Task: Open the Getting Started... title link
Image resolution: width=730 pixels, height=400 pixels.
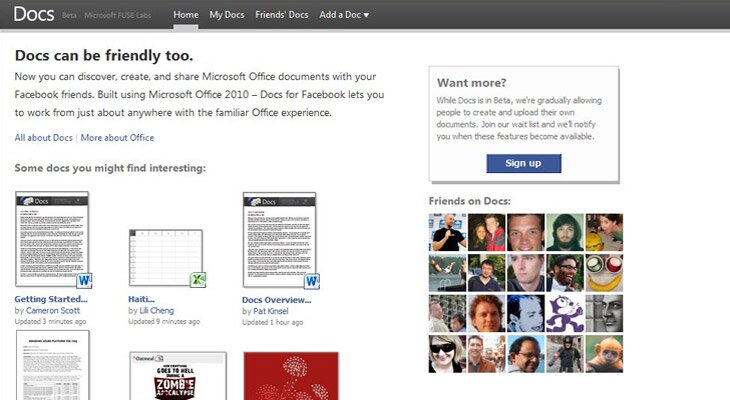Action: click(51, 299)
